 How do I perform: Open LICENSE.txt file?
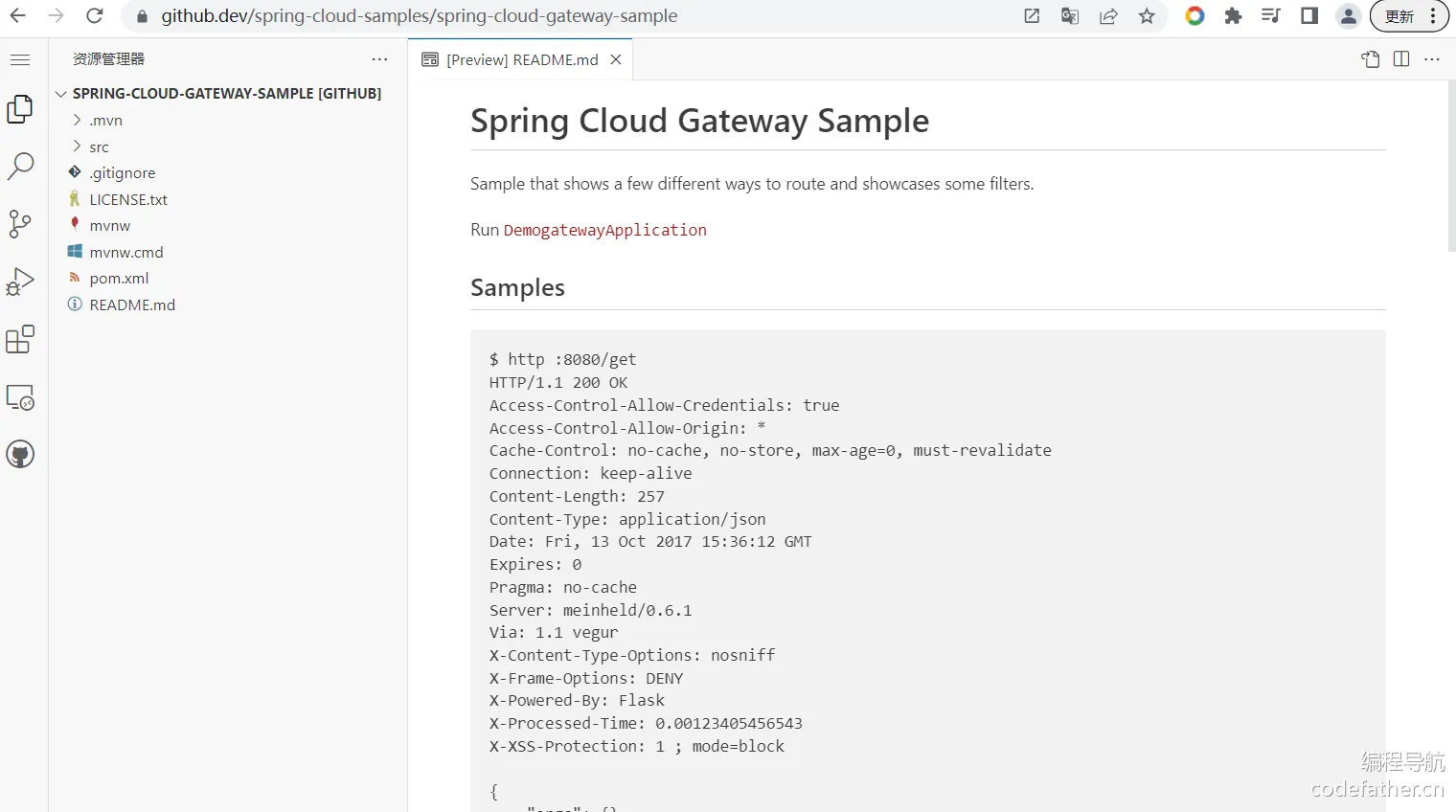click(x=227, y=199)
